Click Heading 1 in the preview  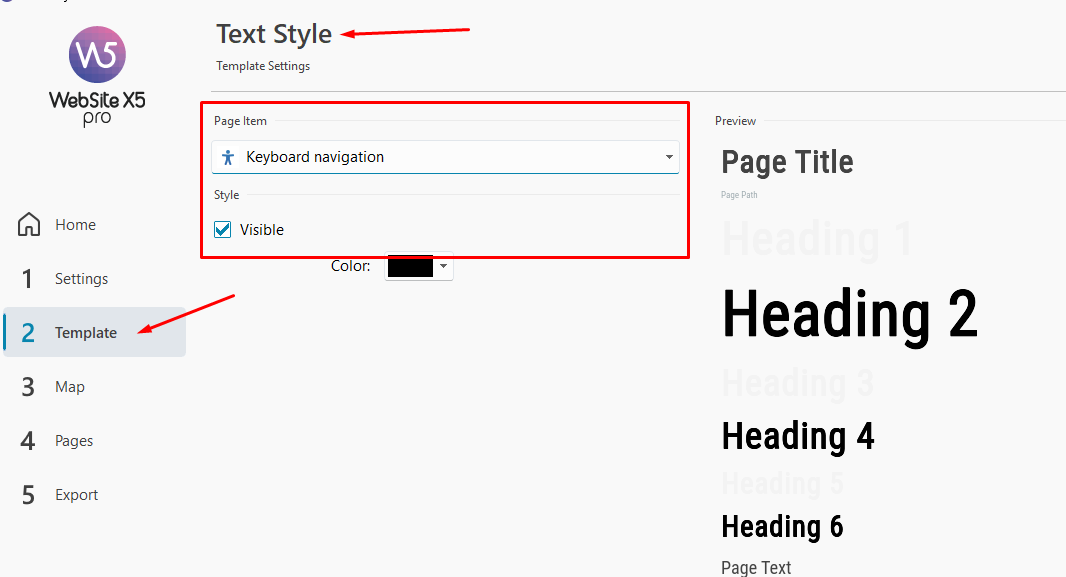click(x=817, y=239)
